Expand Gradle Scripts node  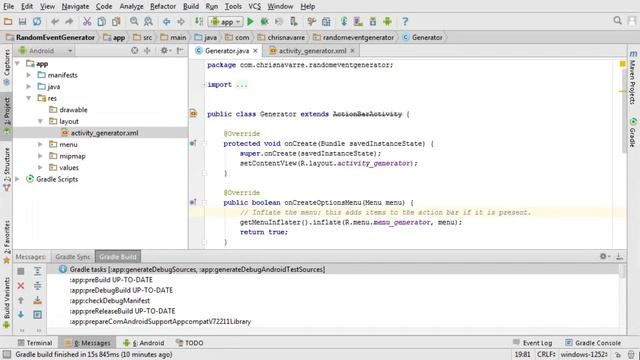pos(18,179)
